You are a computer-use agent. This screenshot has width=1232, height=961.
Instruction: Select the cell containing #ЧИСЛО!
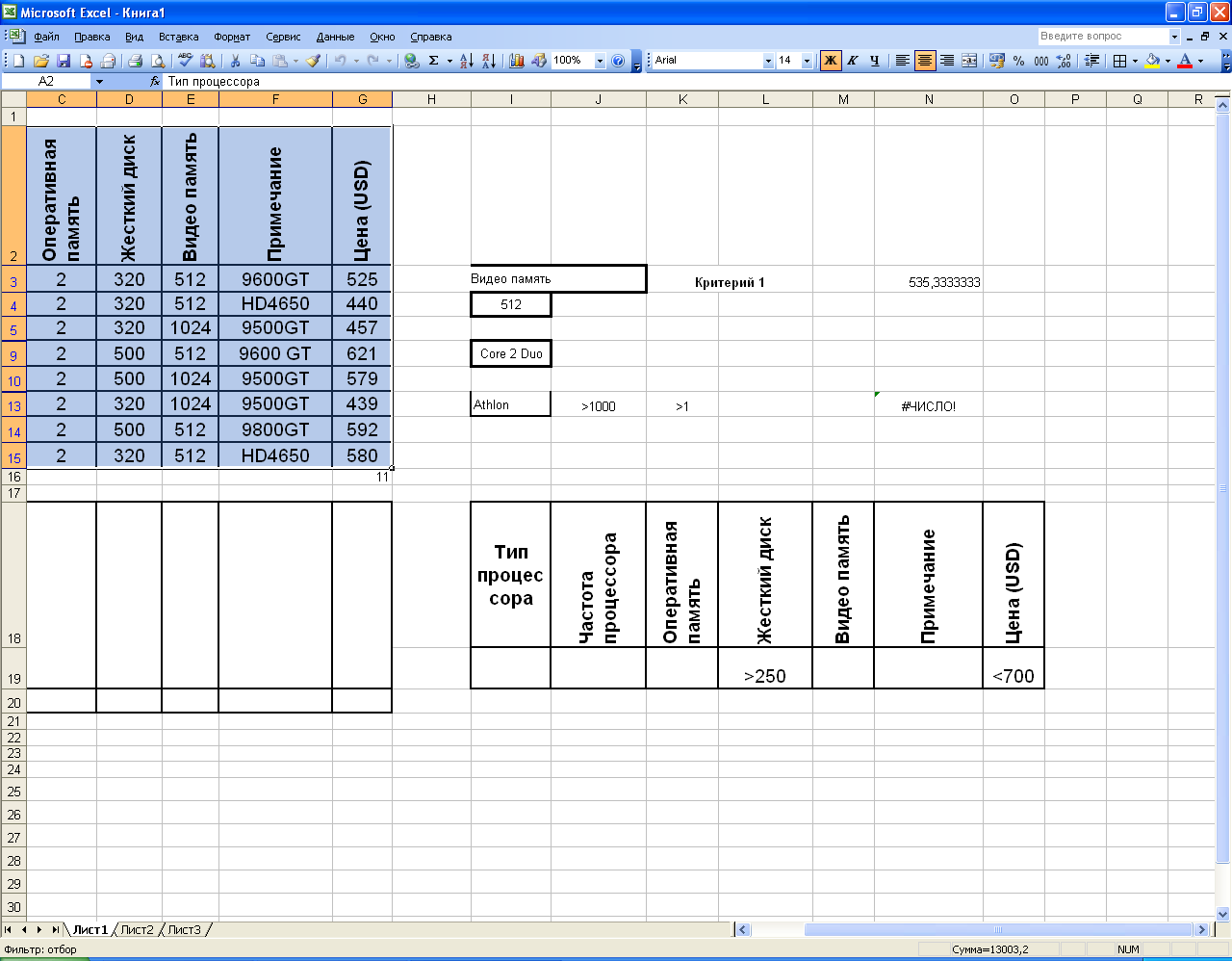click(929, 405)
